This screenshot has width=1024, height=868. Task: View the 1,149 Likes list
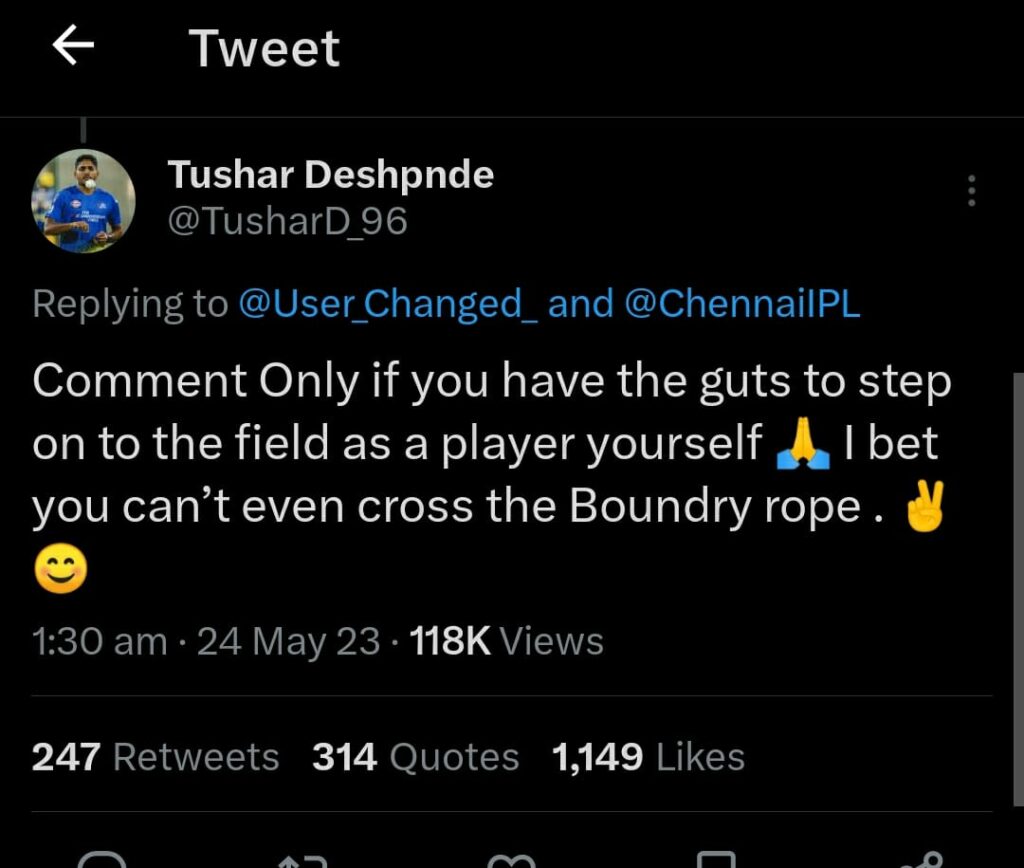pos(648,757)
